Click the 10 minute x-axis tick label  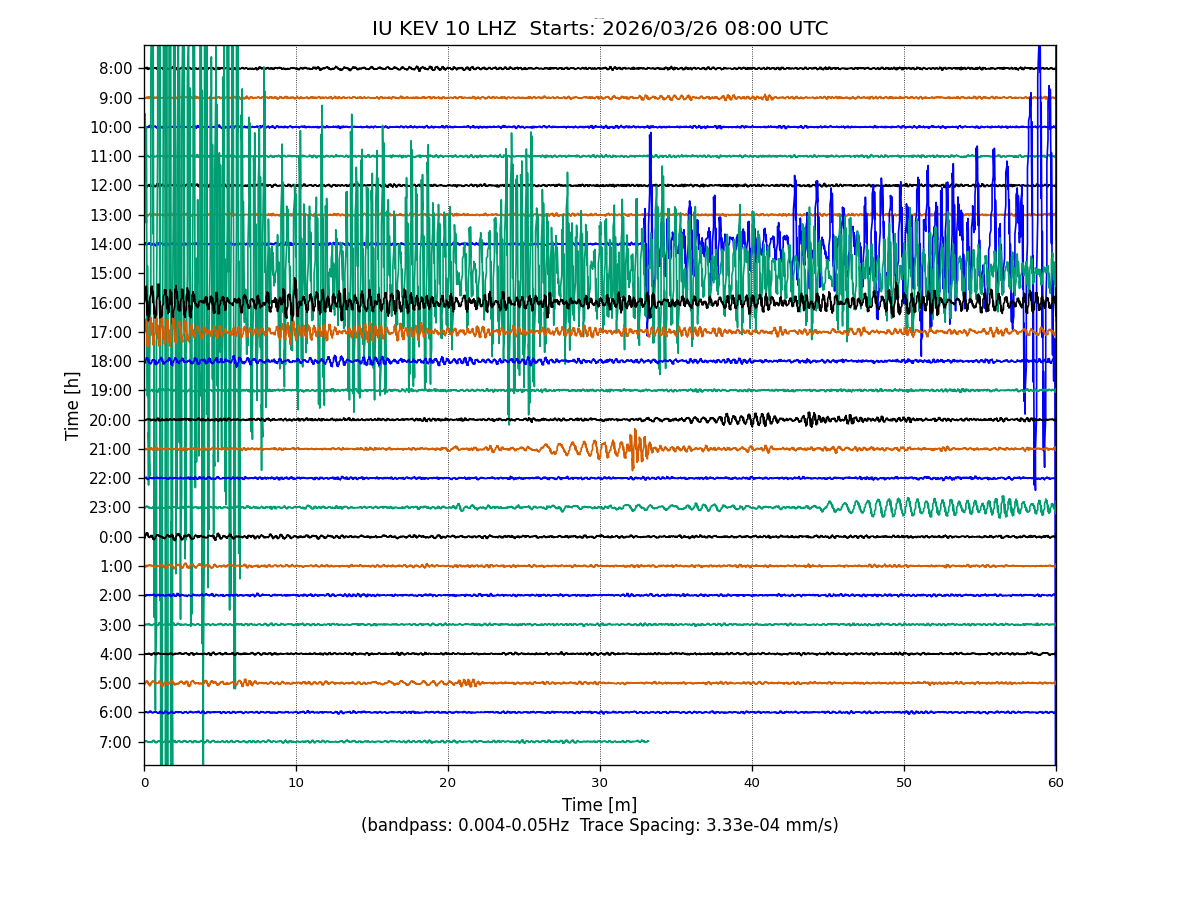[296, 783]
